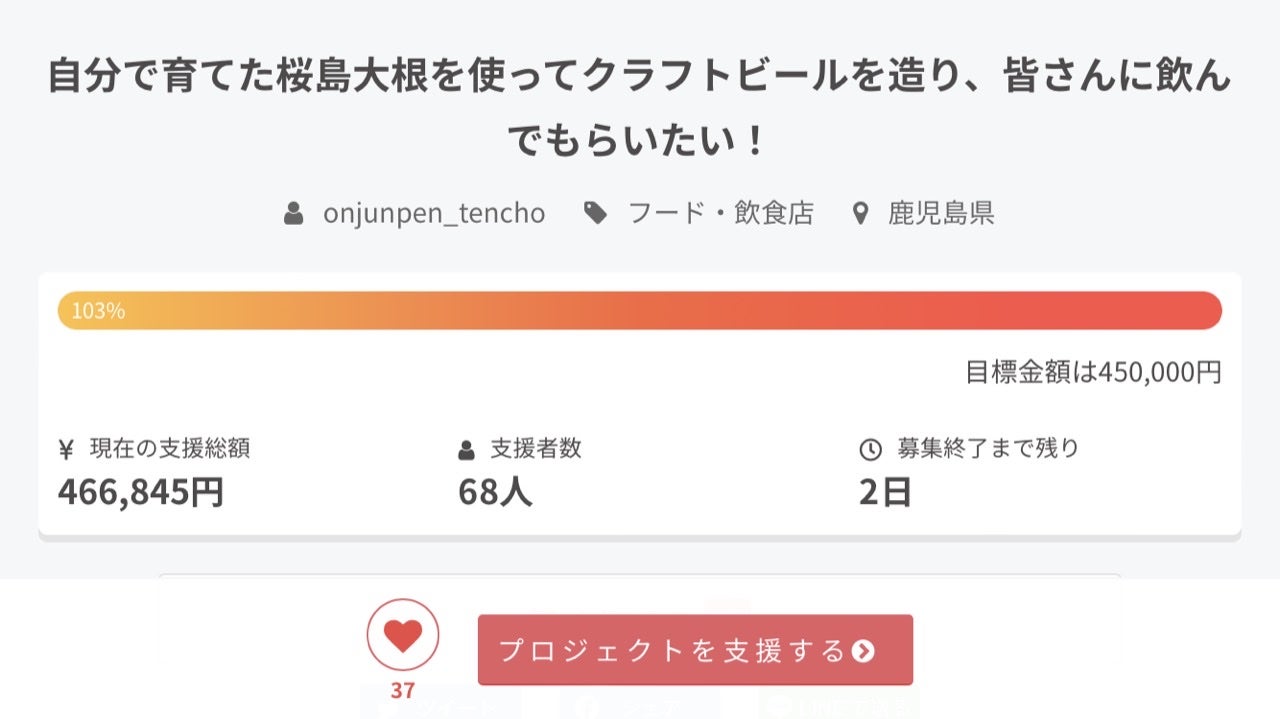The width and height of the screenshot is (1280, 719).
Task: Click the 68人 supporter count
Action: coord(495,492)
